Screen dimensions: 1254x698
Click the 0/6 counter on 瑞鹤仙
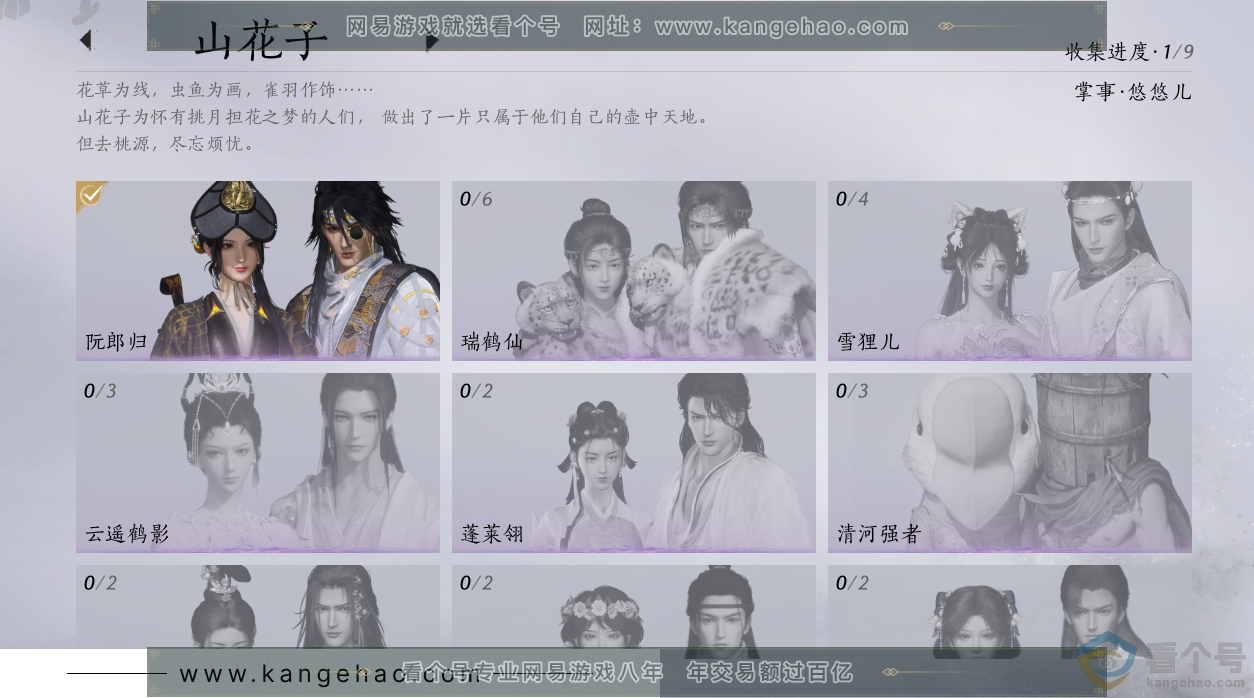(476, 199)
